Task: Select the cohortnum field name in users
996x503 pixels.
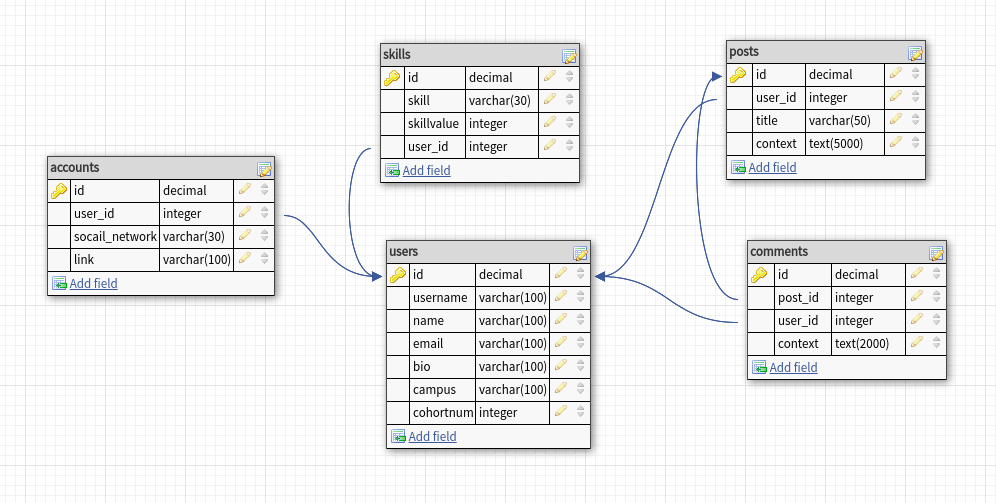Action: click(442, 412)
